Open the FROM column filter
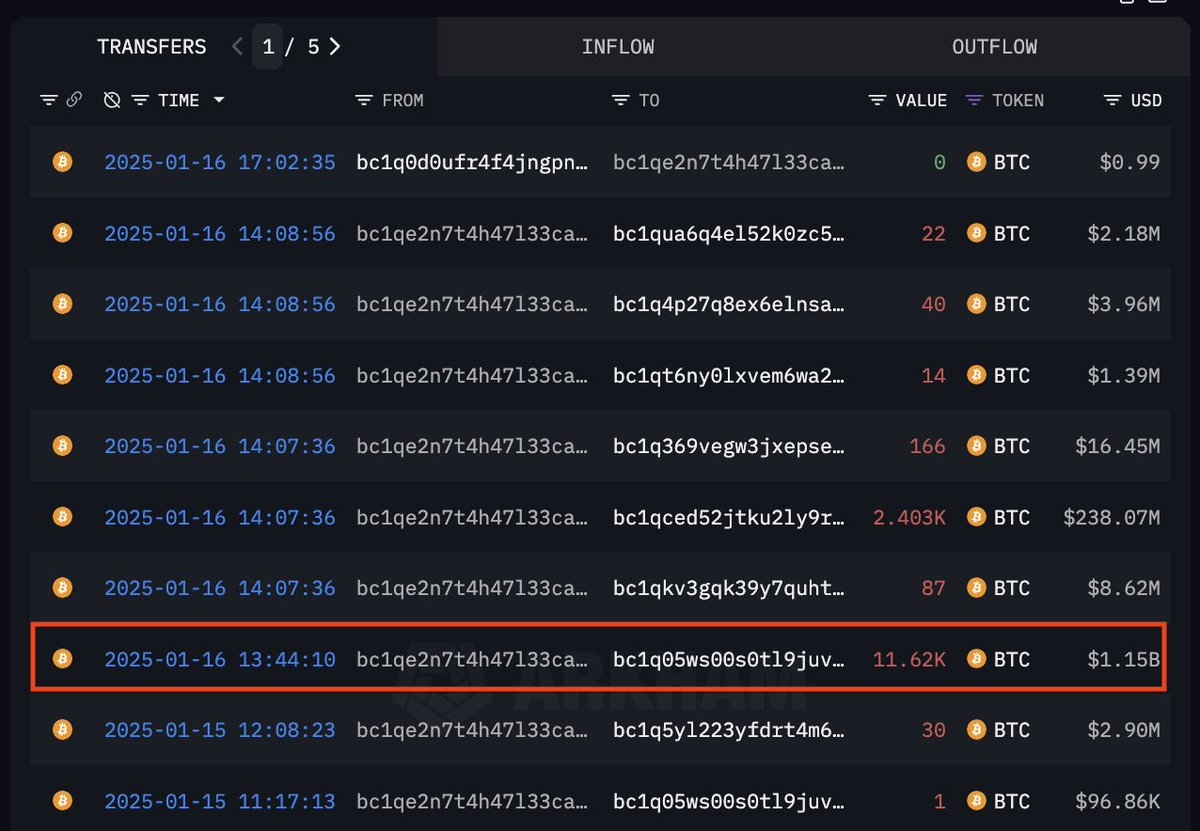 pyautogui.click(x=364, y=100)
